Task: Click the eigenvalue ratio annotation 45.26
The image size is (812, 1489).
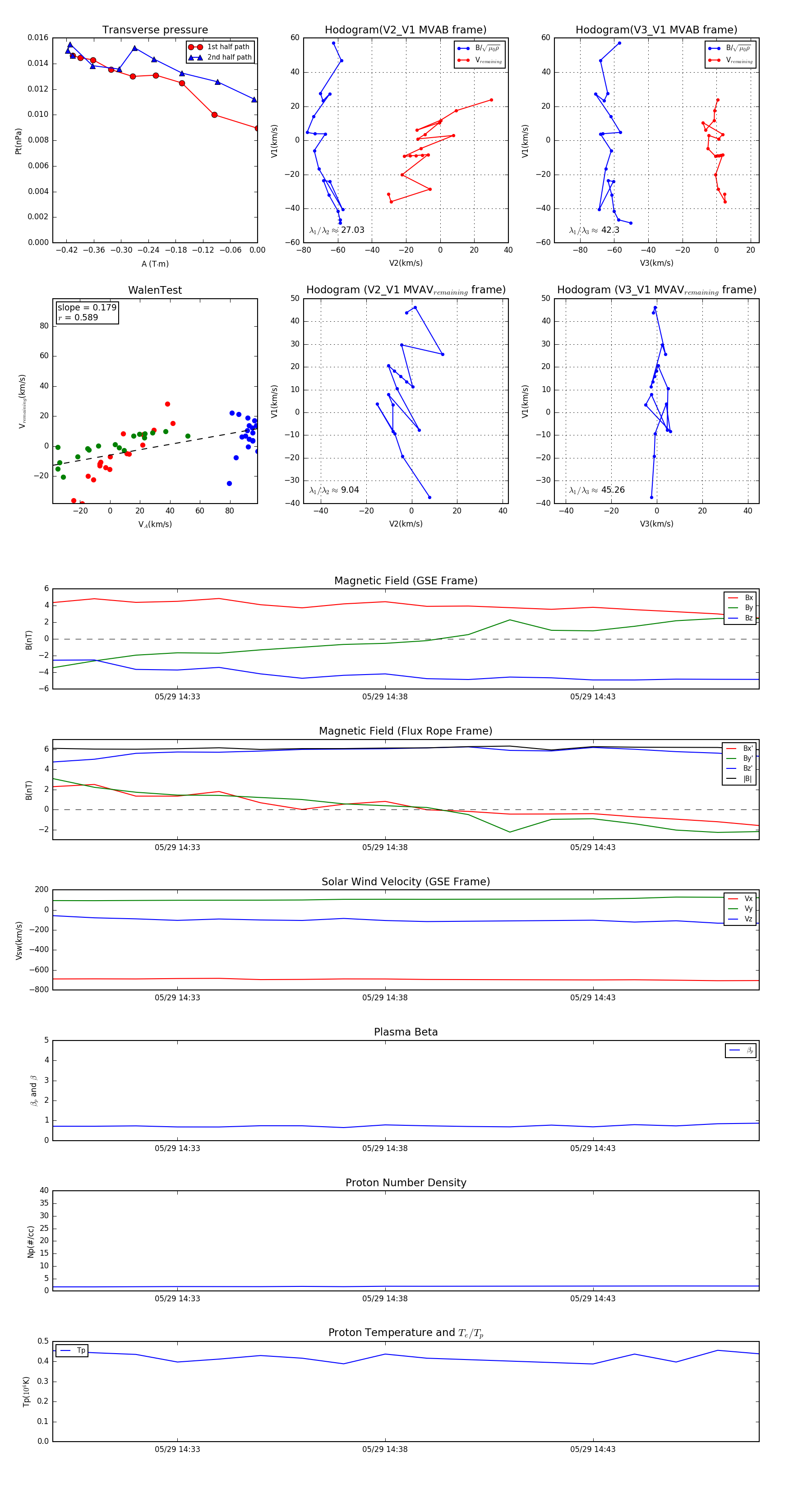Action: 597,490
